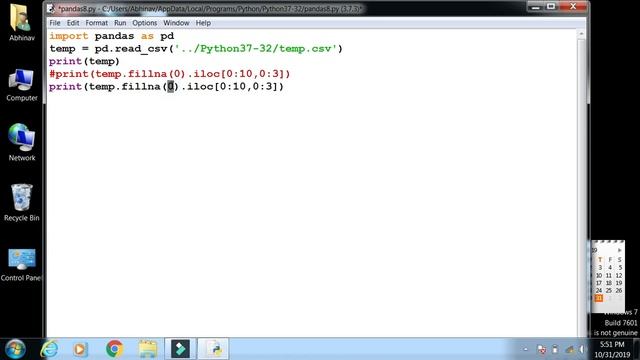Select the Recycle Bin desktop icon
640x360 pixels.
(22, 203)
